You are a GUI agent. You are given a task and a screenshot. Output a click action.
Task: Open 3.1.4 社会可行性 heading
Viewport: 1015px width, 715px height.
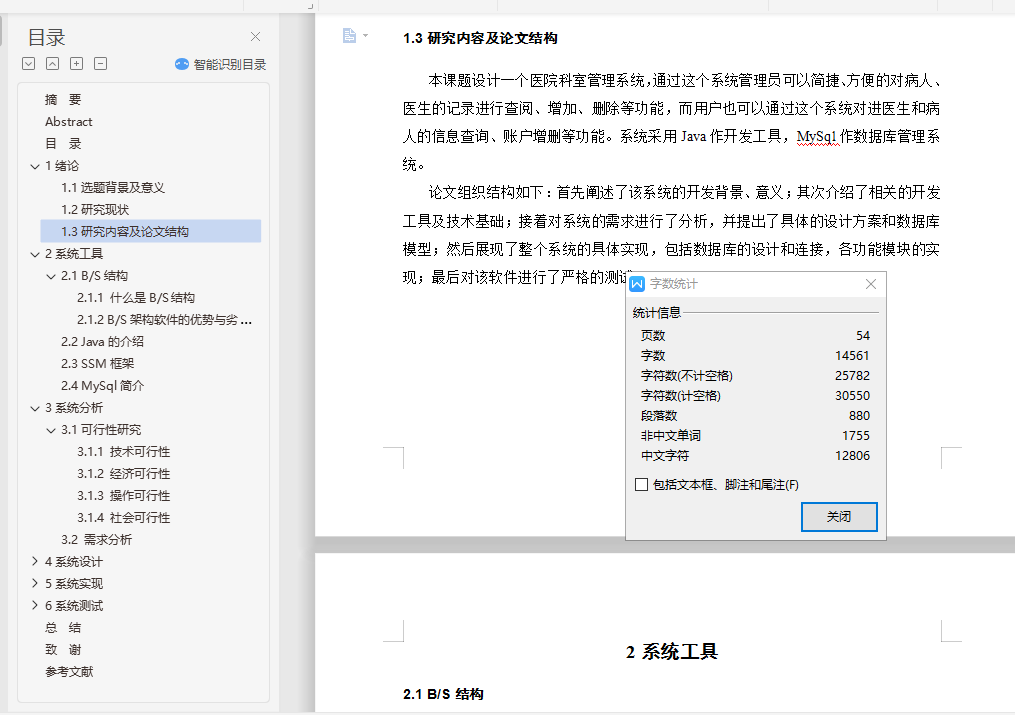(124, 518)
